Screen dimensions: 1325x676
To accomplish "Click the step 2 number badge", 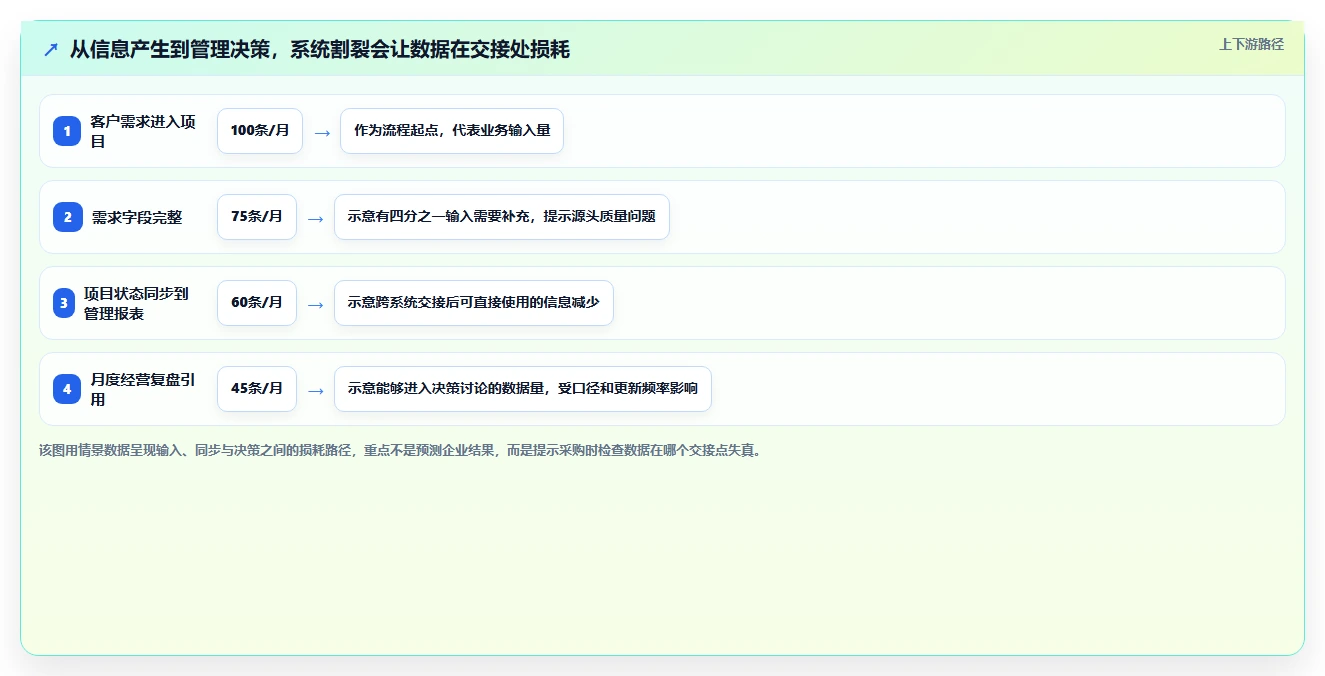I will (67, 217).
